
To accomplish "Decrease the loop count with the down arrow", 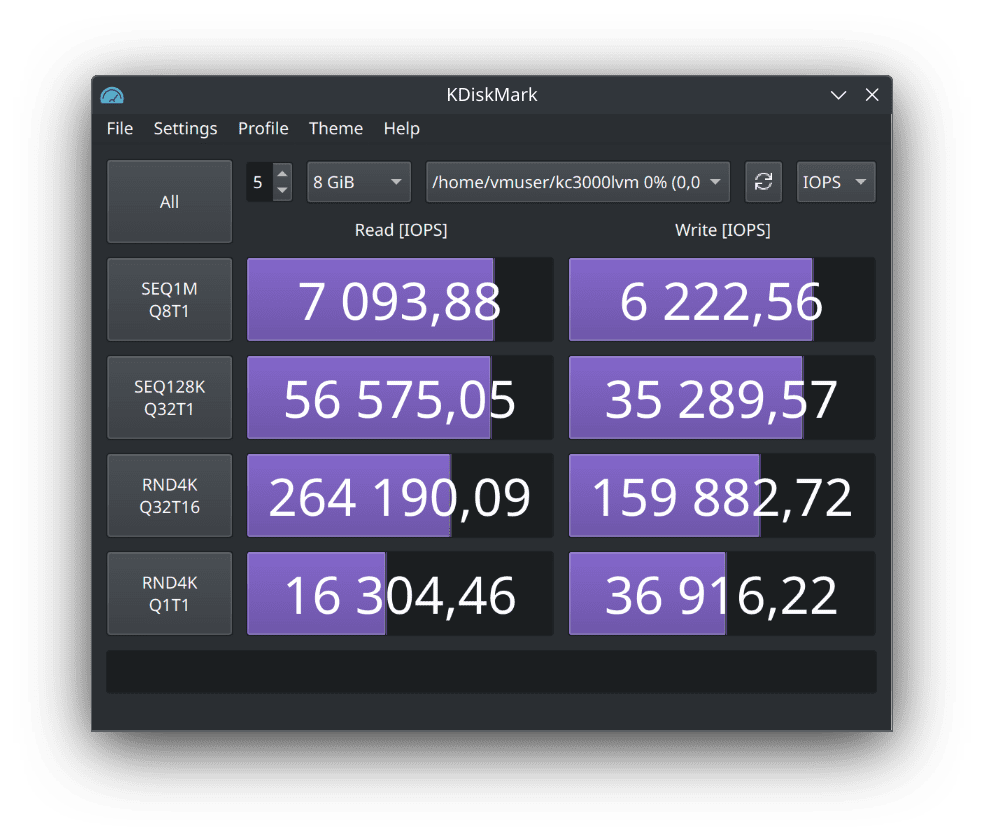I will click(x=282, y=191).
